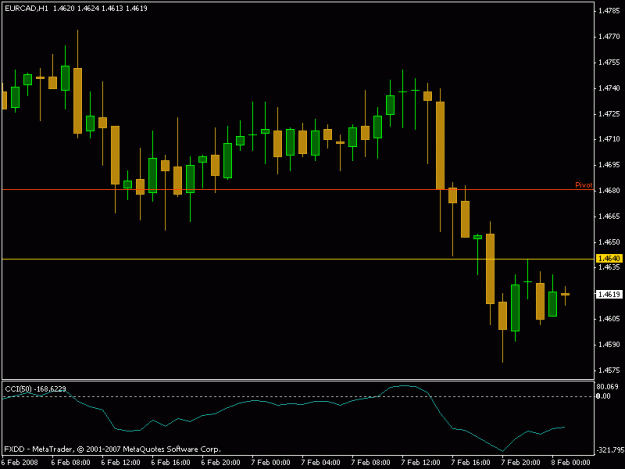The width and height of the screenshot is (625, 469).
Task: Click the 1.4710 price scale value
Action: click(609, 139)
